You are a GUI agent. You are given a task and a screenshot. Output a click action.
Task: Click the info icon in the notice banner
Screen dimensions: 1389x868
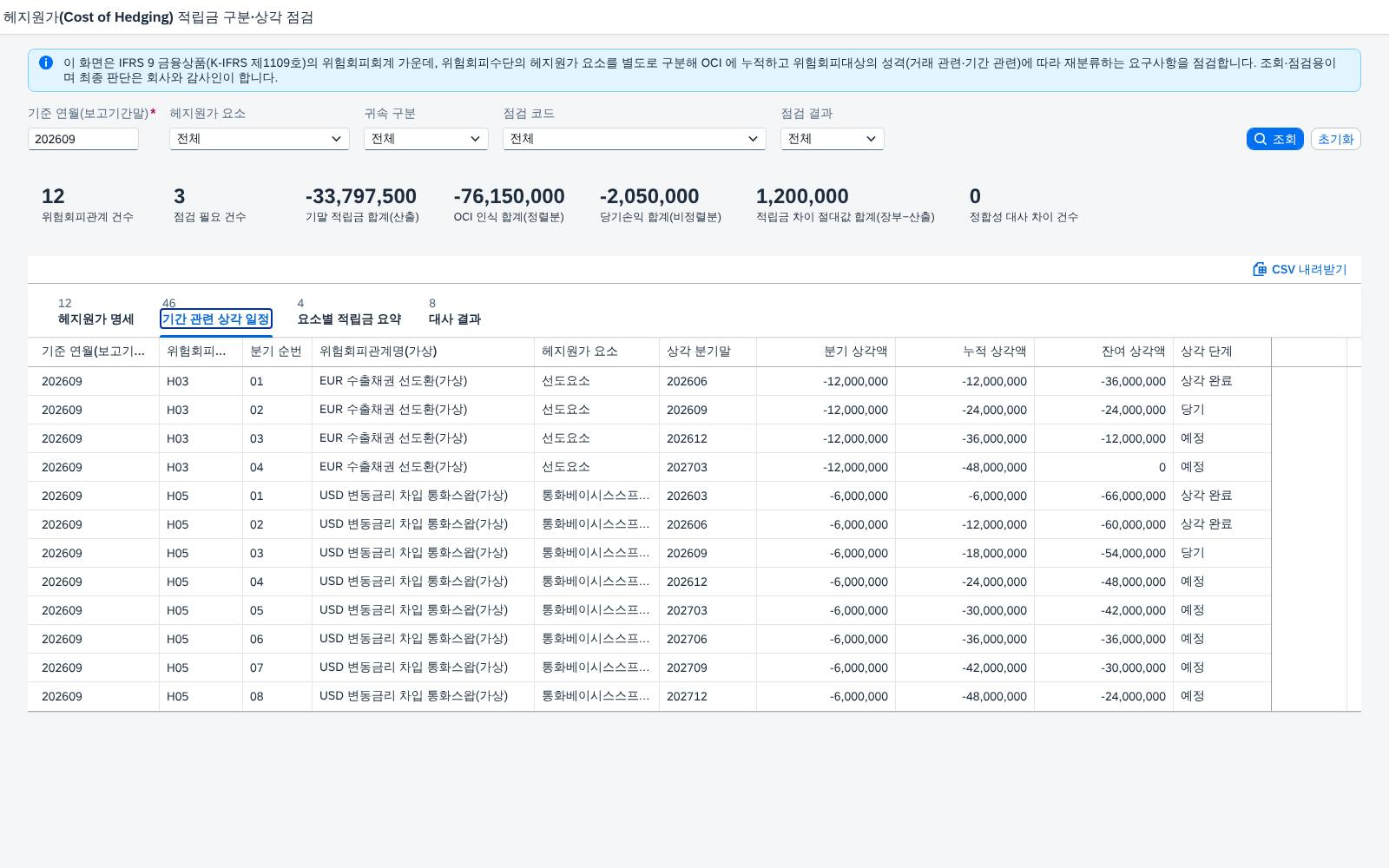tap(46, 62)
